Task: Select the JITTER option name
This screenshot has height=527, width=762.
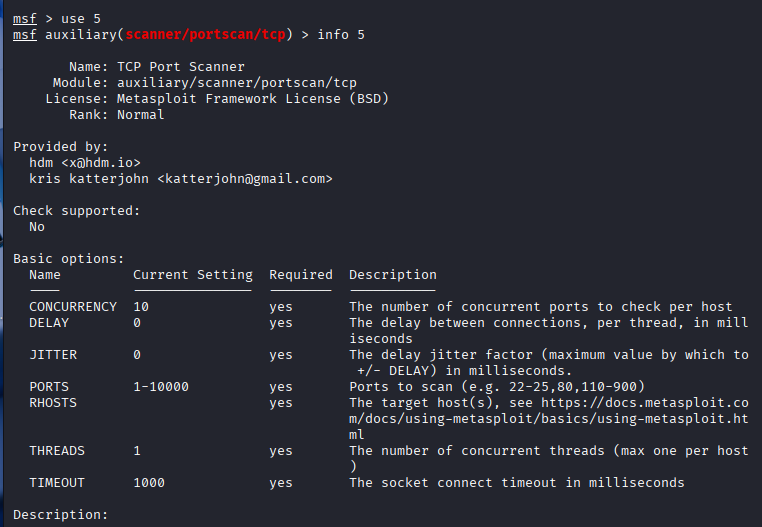Action: click(x=52, y=355)
